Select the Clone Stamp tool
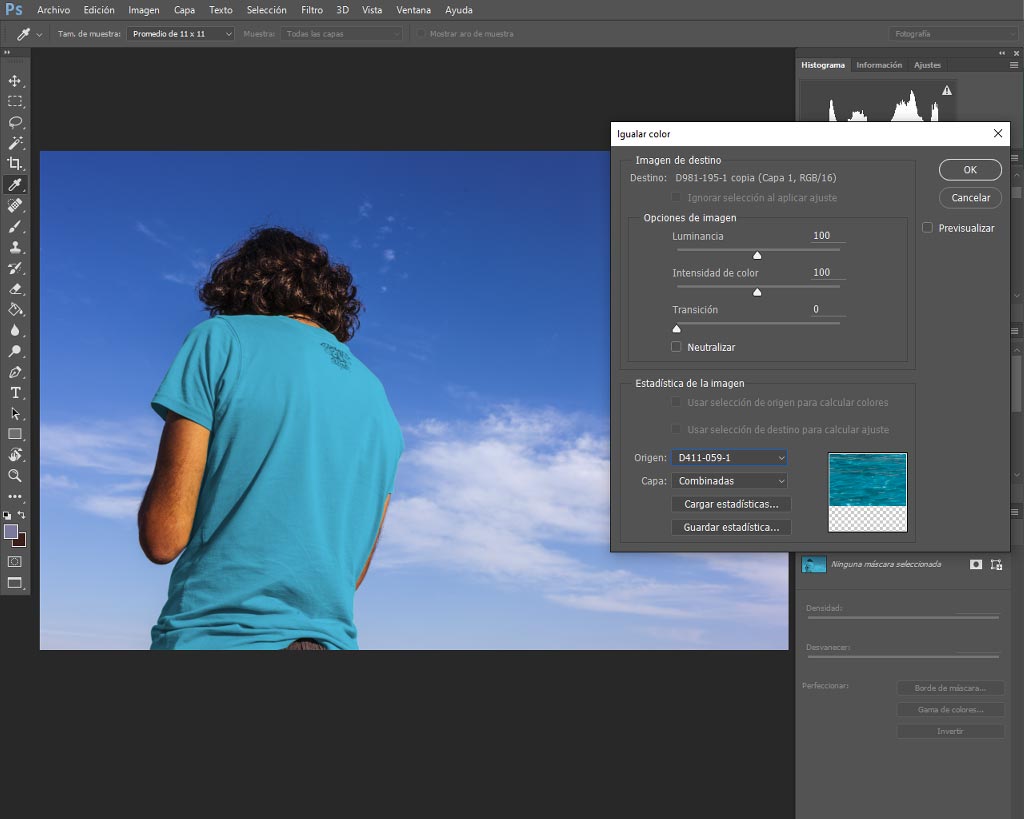The image size is (1024, 819). click(14, 247)
